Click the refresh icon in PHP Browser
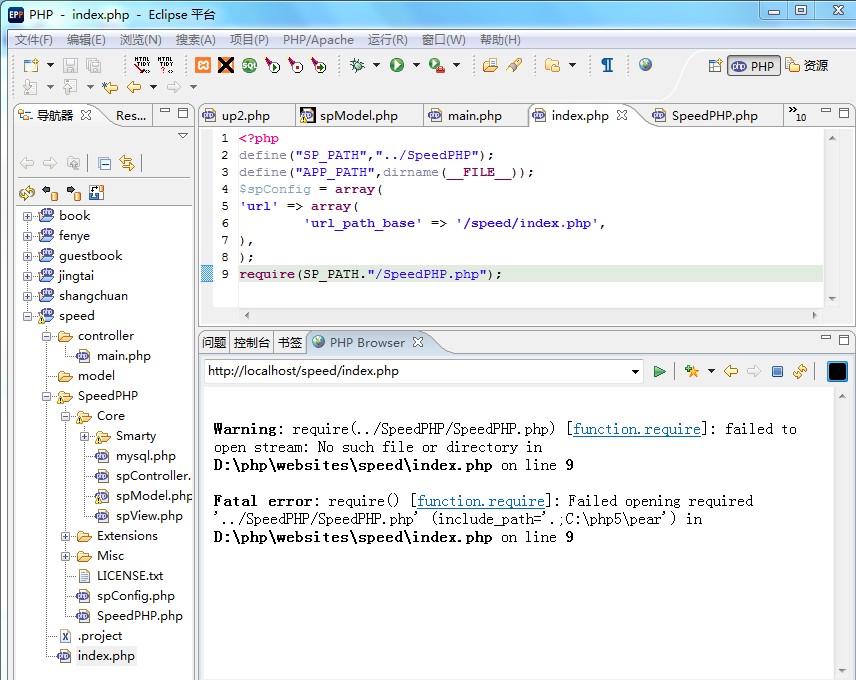856x680 pixels. point(800,372)
